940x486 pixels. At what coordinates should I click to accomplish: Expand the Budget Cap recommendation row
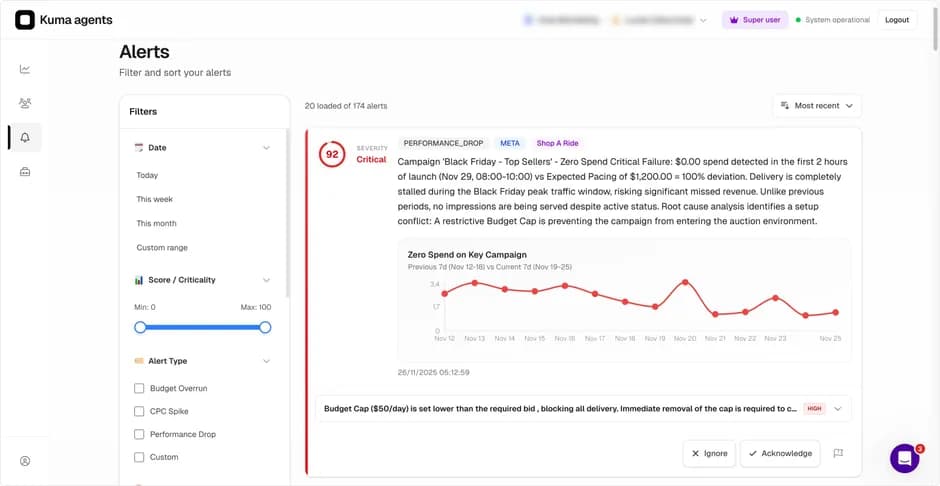point(837,408)
